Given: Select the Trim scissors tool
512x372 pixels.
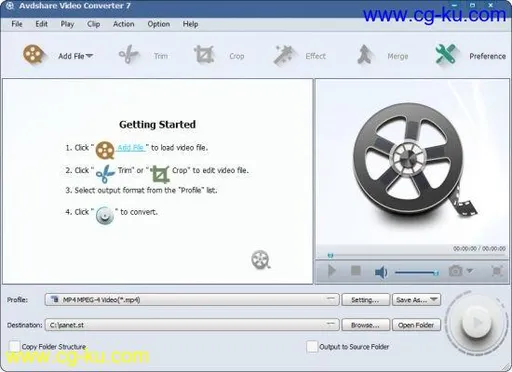Looking at the screenshot, I should click(129, 54).
